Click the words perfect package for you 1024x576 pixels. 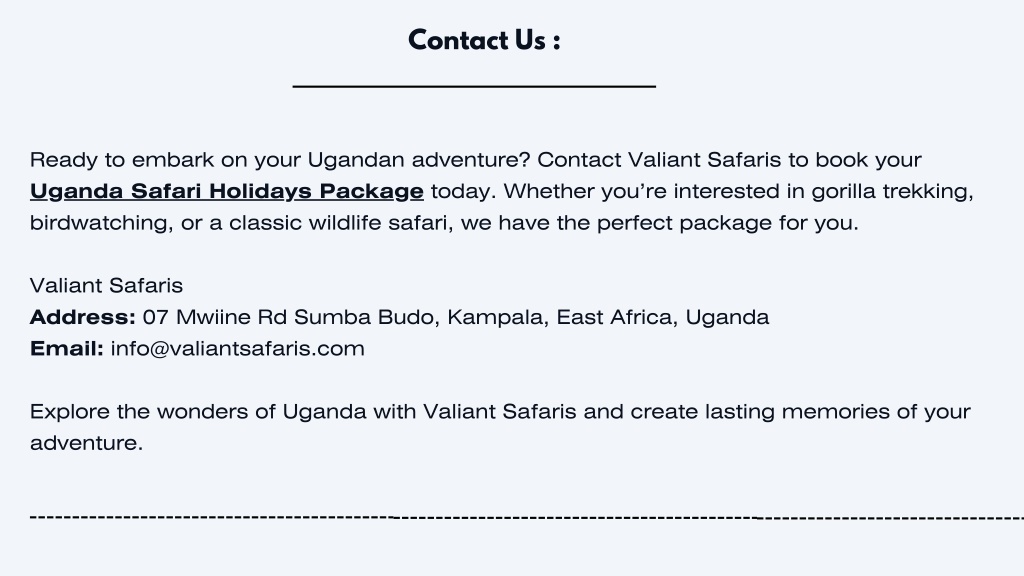tap(728, 223)
